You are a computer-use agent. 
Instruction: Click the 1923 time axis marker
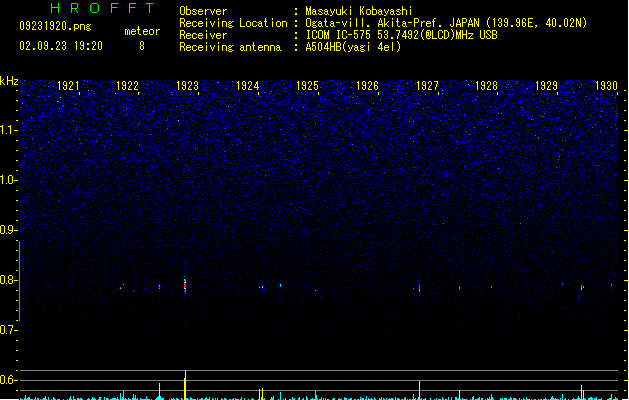click(187, 86)
